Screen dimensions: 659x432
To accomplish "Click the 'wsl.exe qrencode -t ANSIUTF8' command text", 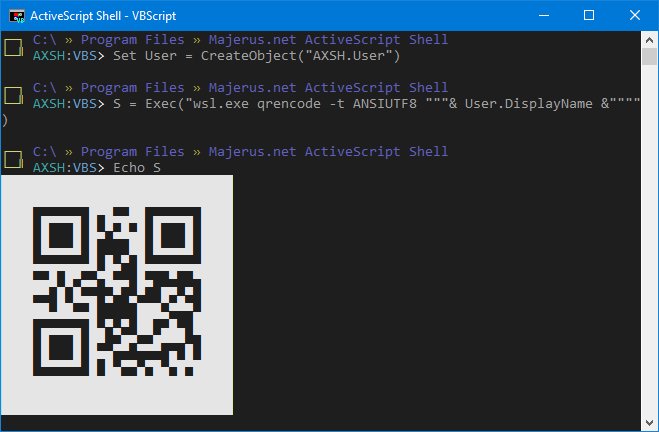I will click(305, 104).
